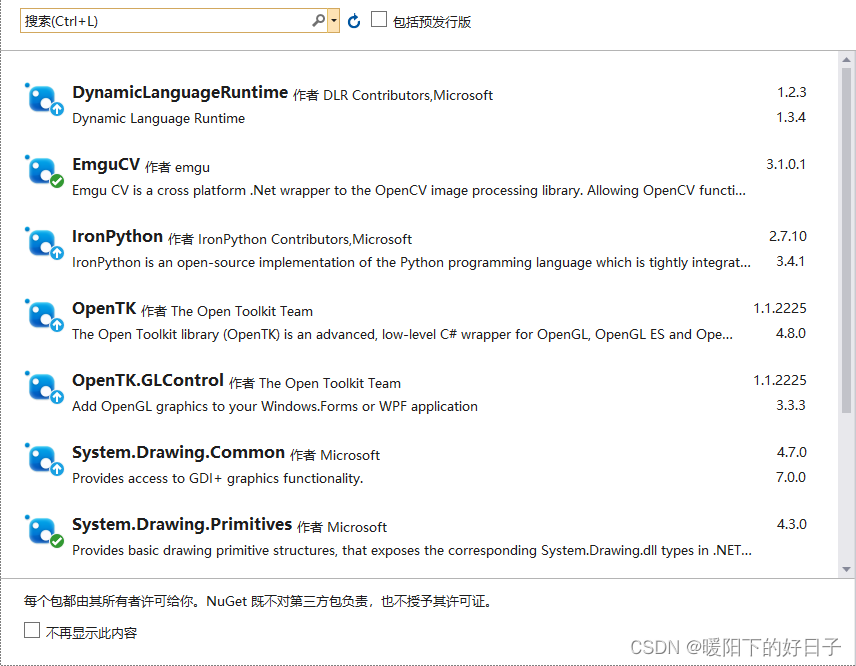This screenshot has width=856, height=666.
Task: Select the EmguCV package title
Action: [x=106, y=164]
